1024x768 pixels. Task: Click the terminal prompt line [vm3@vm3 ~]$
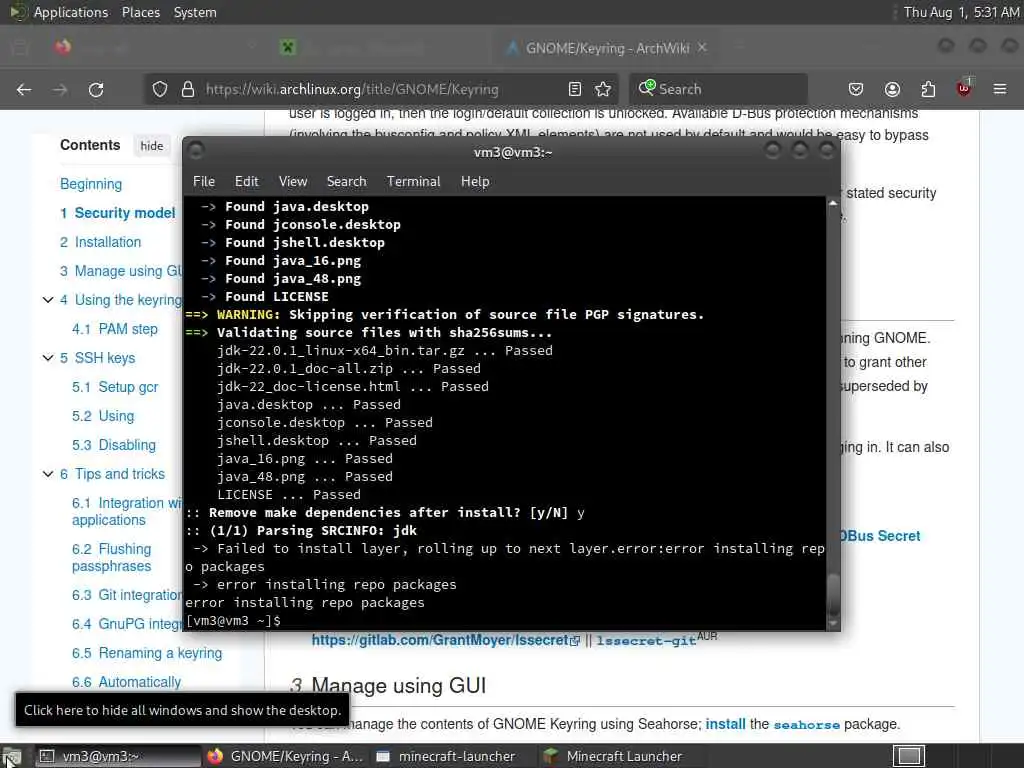[x=233, y=620]
